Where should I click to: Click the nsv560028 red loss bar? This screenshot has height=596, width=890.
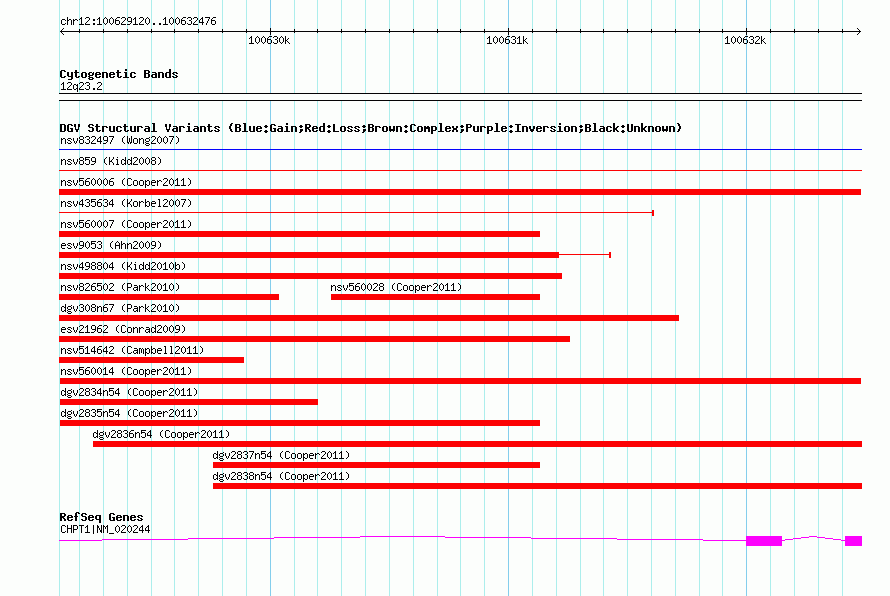[435, 297]
